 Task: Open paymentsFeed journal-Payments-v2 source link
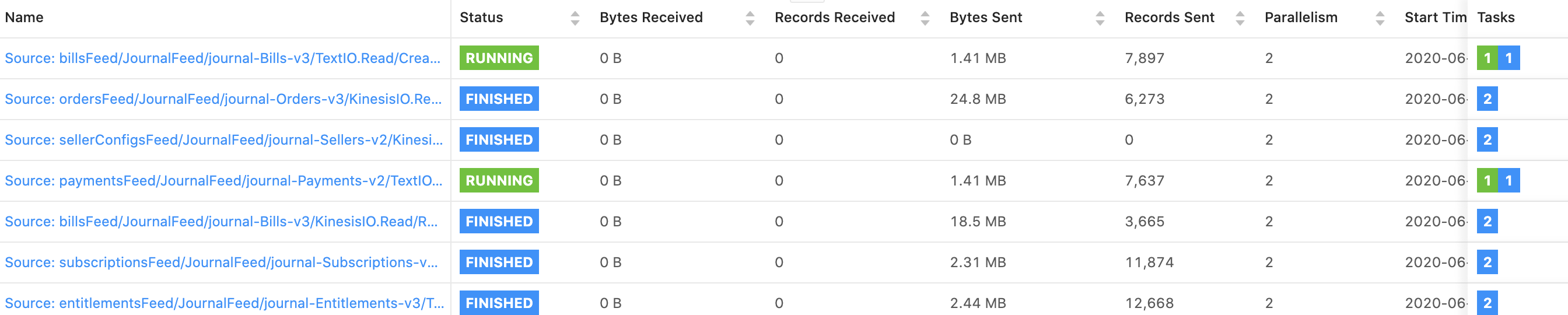(223, 181)
